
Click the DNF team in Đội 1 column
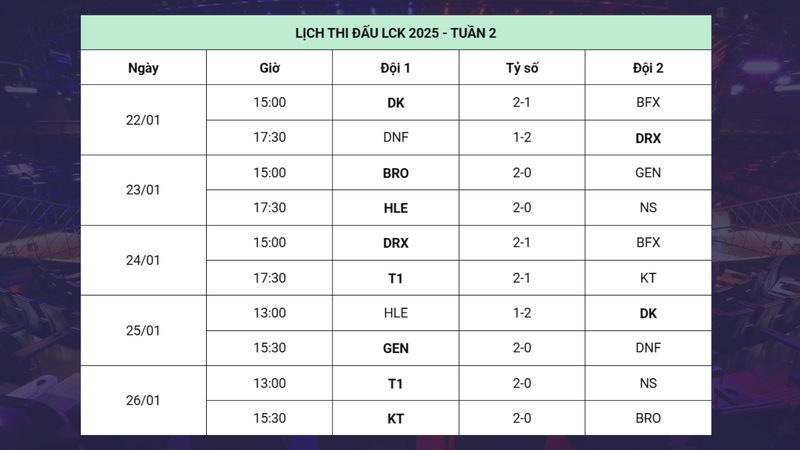[396, 138]
